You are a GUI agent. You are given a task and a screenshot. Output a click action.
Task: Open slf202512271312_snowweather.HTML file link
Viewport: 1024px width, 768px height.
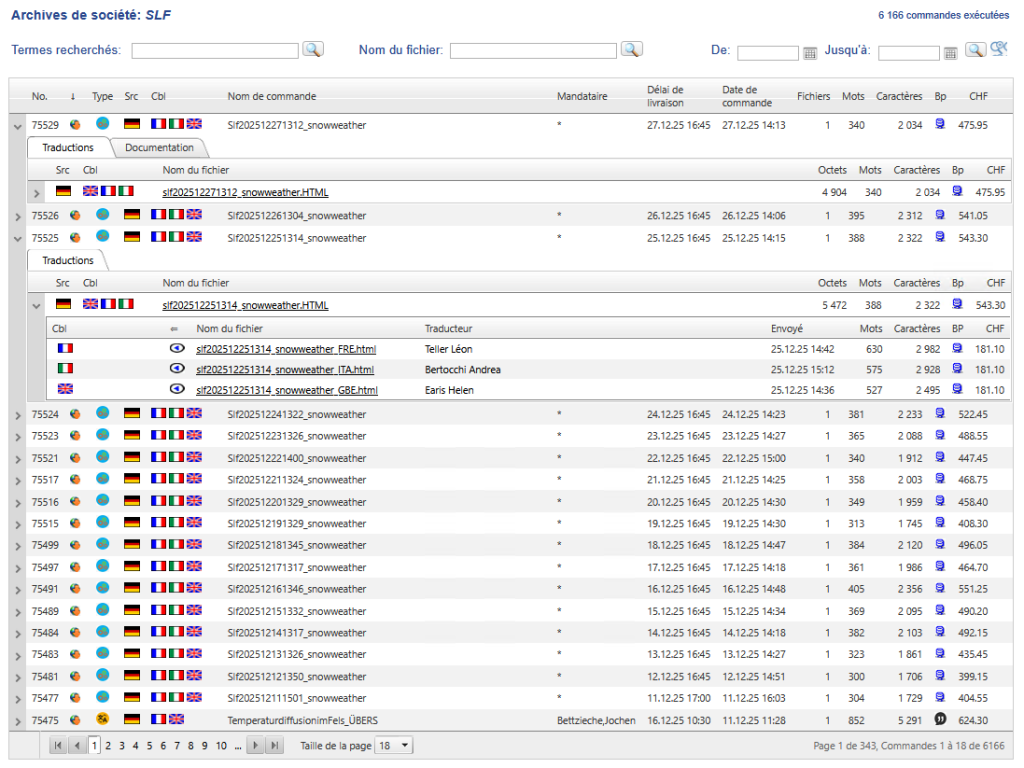point(245,192)
